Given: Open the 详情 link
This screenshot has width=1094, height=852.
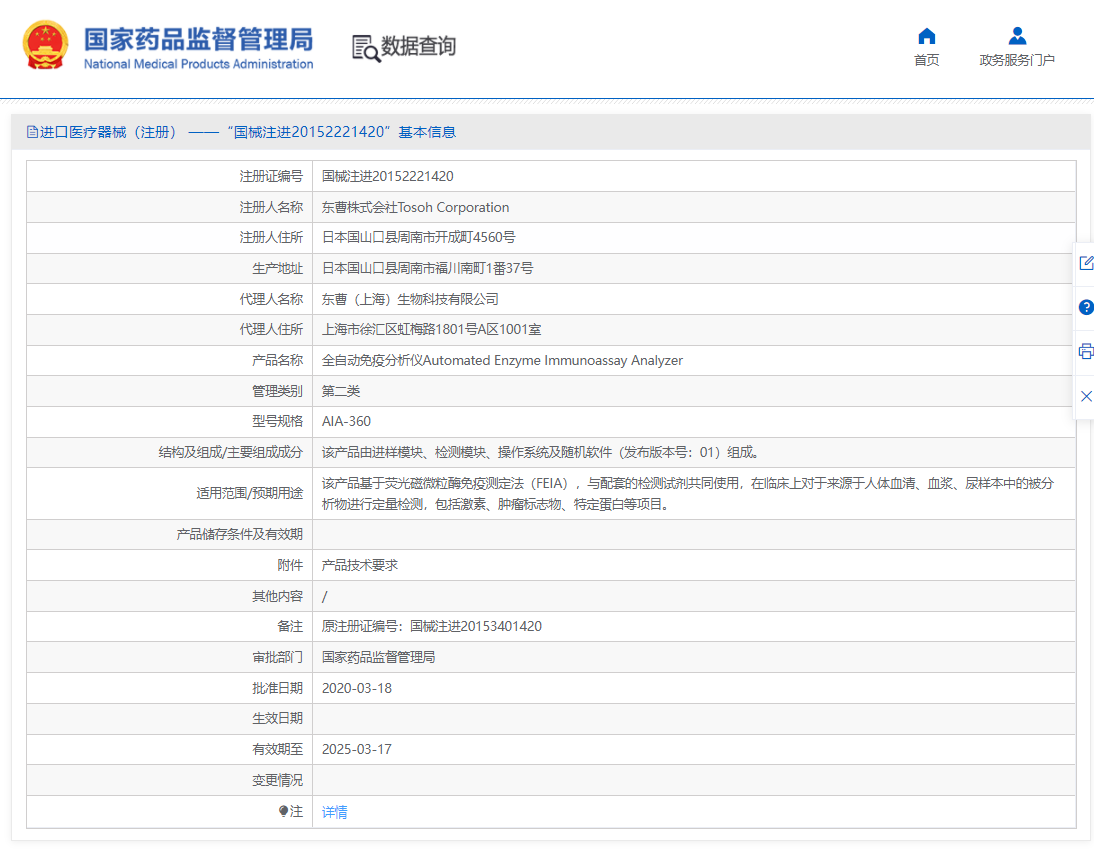Looking at the screenshot, I should [x=334, y=812].
